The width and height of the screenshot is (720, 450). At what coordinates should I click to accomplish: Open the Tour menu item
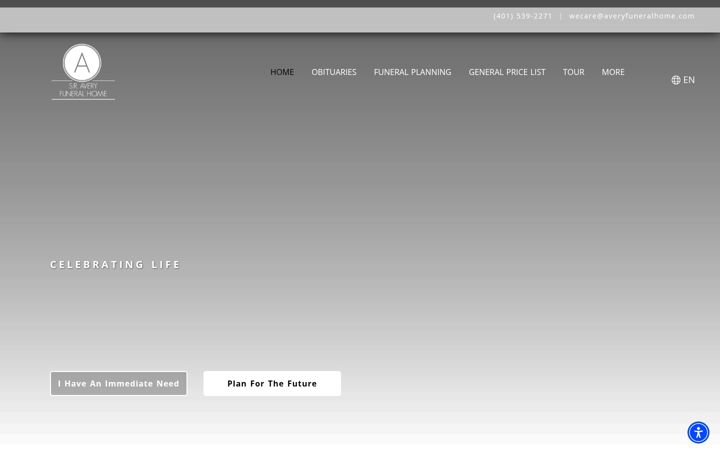574,72
